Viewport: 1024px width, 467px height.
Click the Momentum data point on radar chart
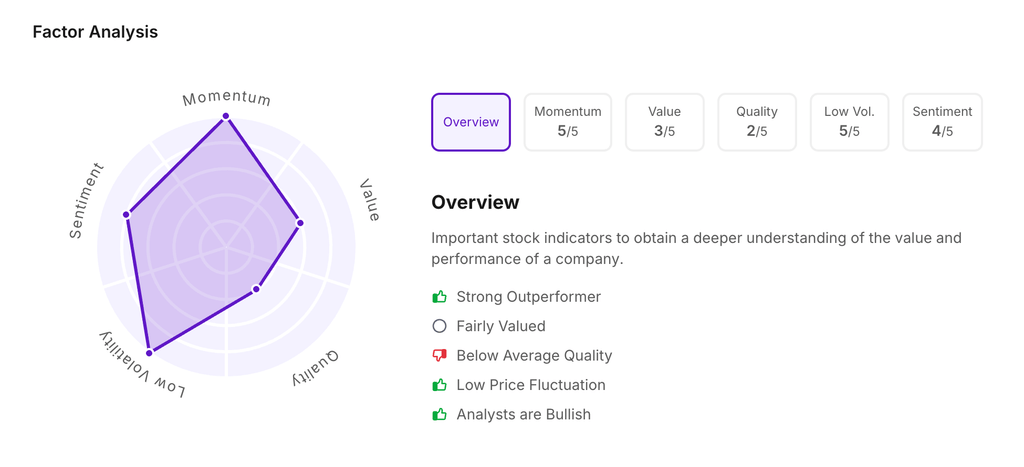[226, 116]
